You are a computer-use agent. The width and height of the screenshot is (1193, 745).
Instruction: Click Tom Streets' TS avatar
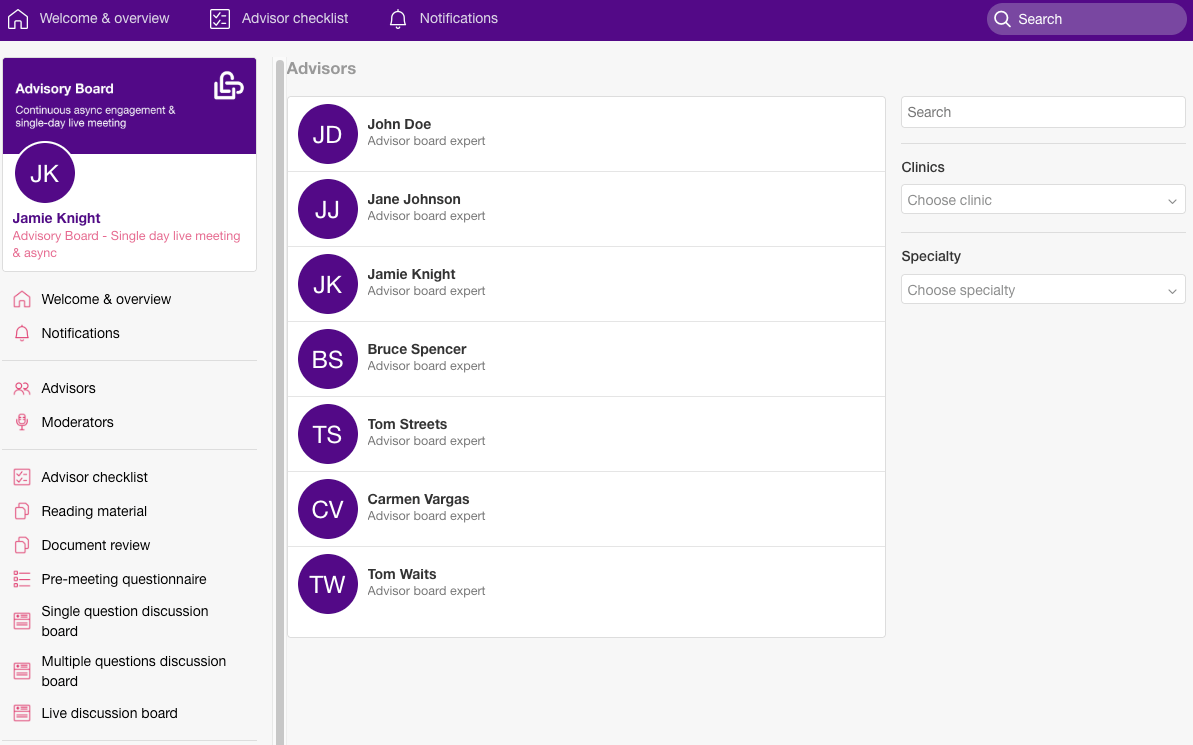pyautogui.click(x=328, y=434)
